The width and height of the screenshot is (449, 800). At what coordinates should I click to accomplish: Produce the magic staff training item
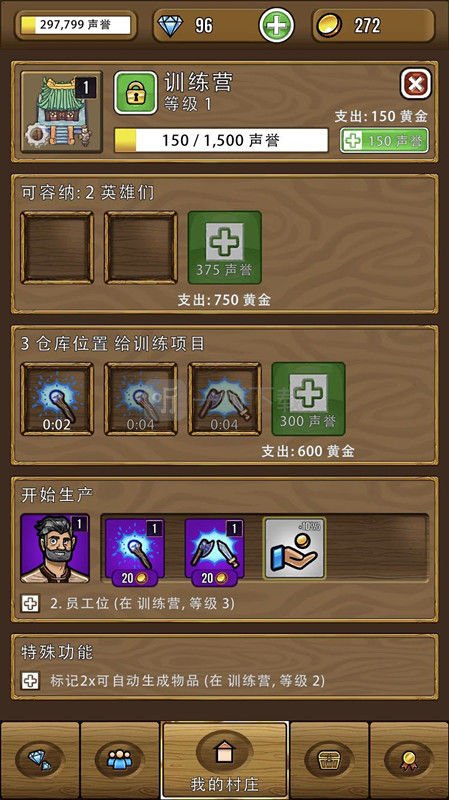point(135,552)
